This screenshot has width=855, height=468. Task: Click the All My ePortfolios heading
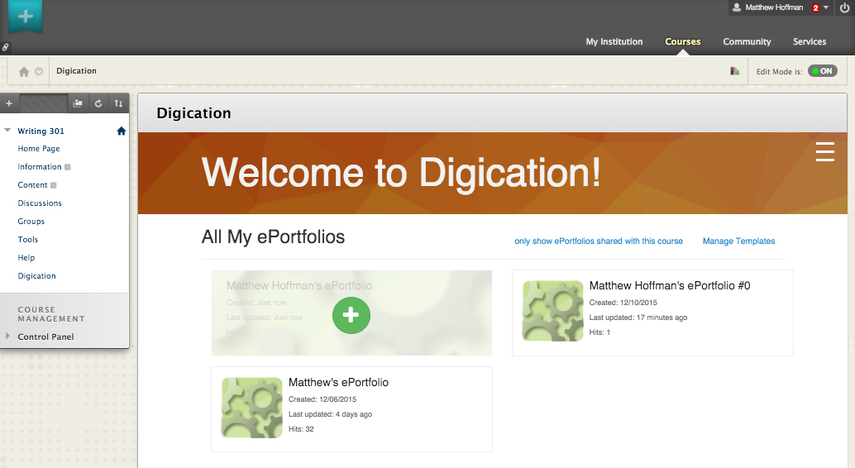coord(273,237)
